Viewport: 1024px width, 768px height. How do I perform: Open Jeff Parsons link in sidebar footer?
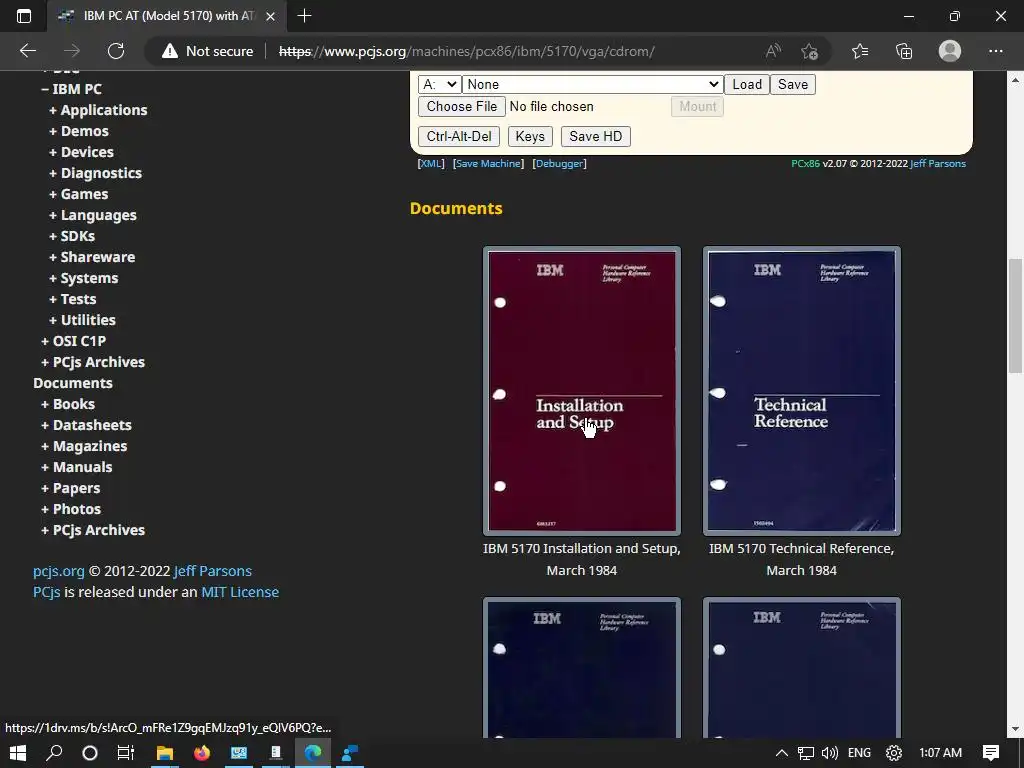tap(212, 571)
